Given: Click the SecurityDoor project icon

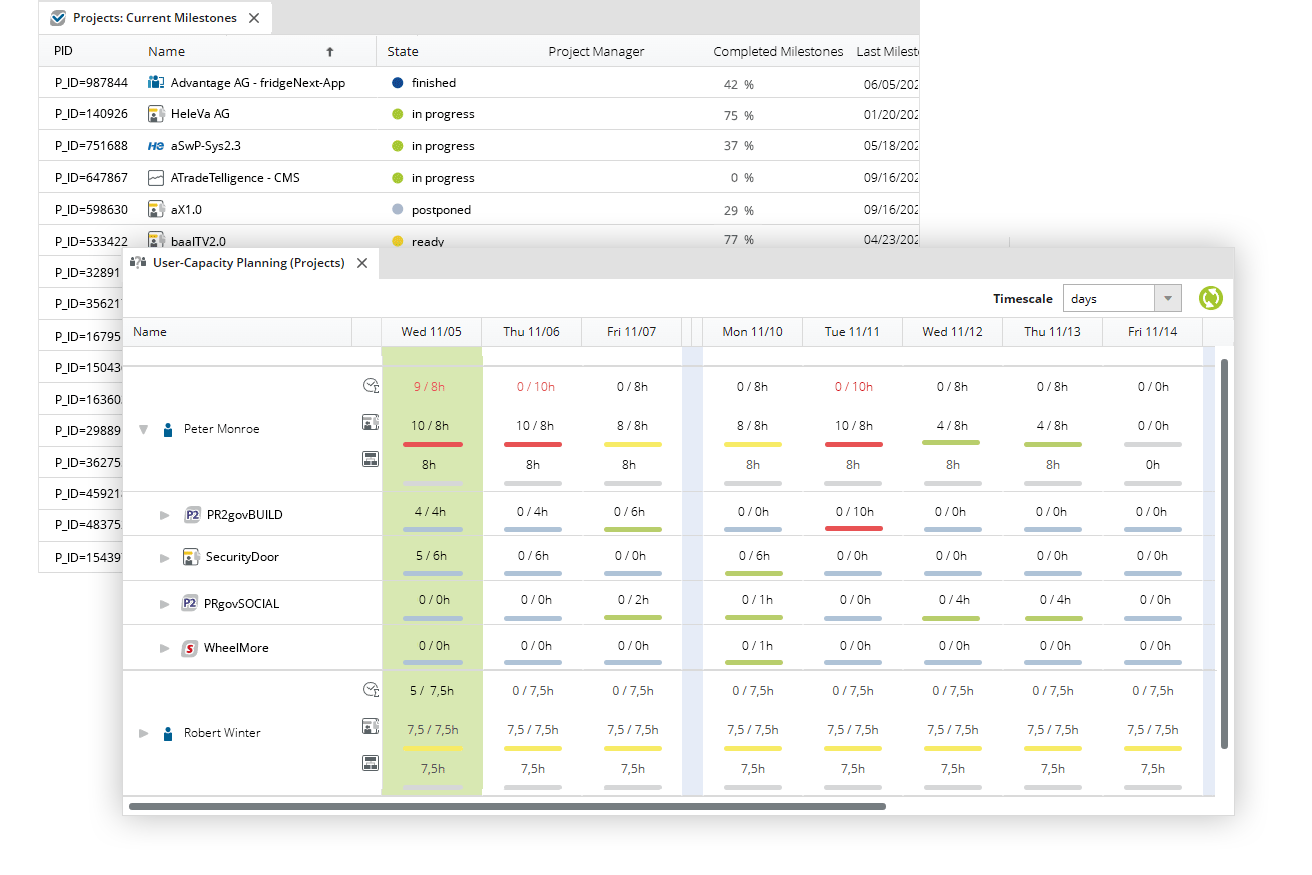Looking at the screenshot, I should (x=192, y=557).
